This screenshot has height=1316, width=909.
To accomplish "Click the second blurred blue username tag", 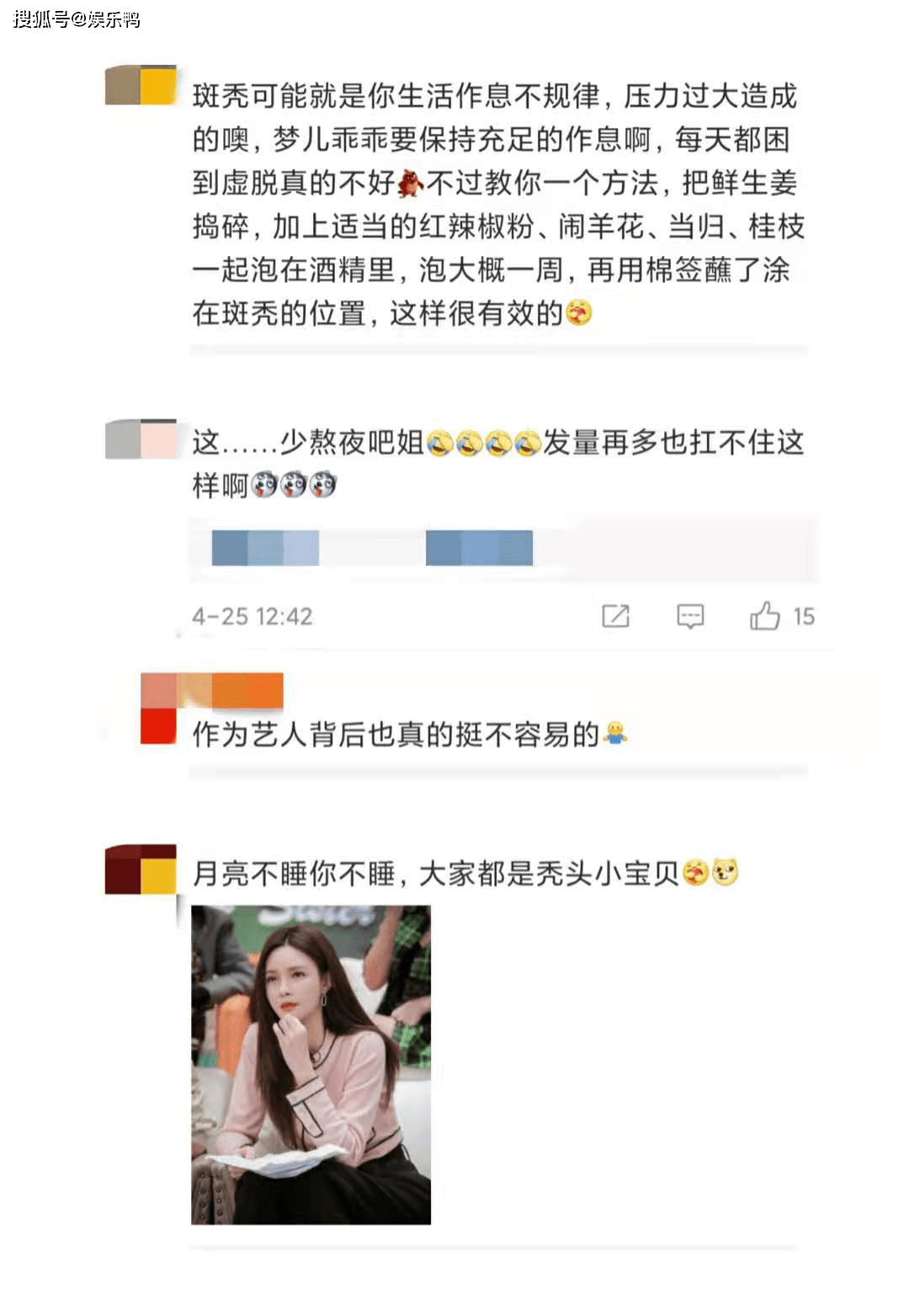I will [480, 548].
